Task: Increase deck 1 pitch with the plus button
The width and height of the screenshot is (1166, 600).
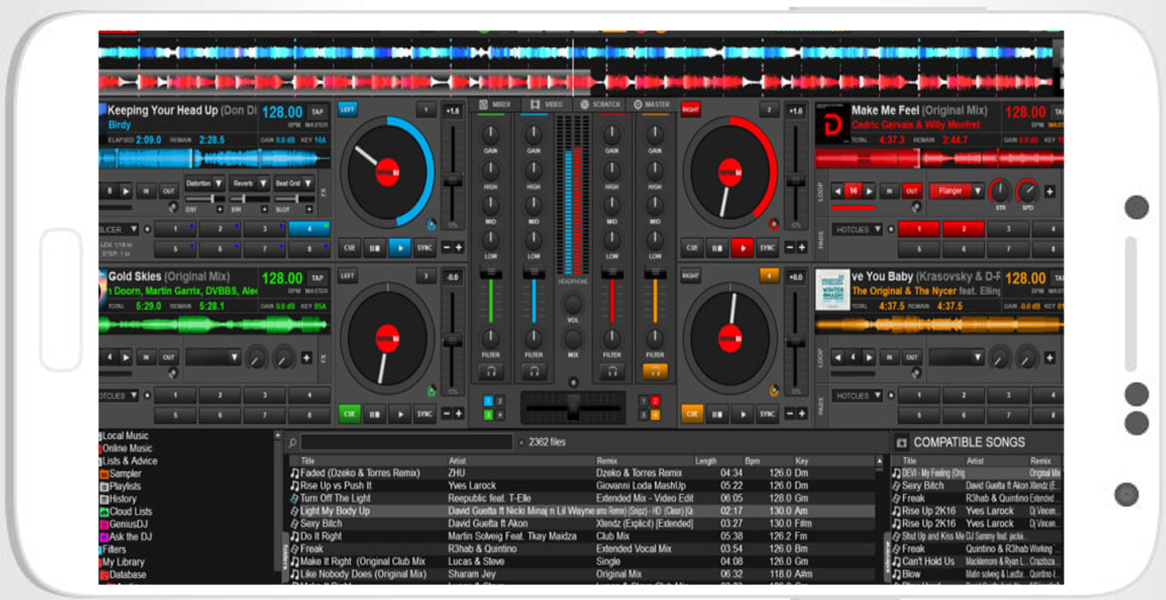Action: pos(459,248)
